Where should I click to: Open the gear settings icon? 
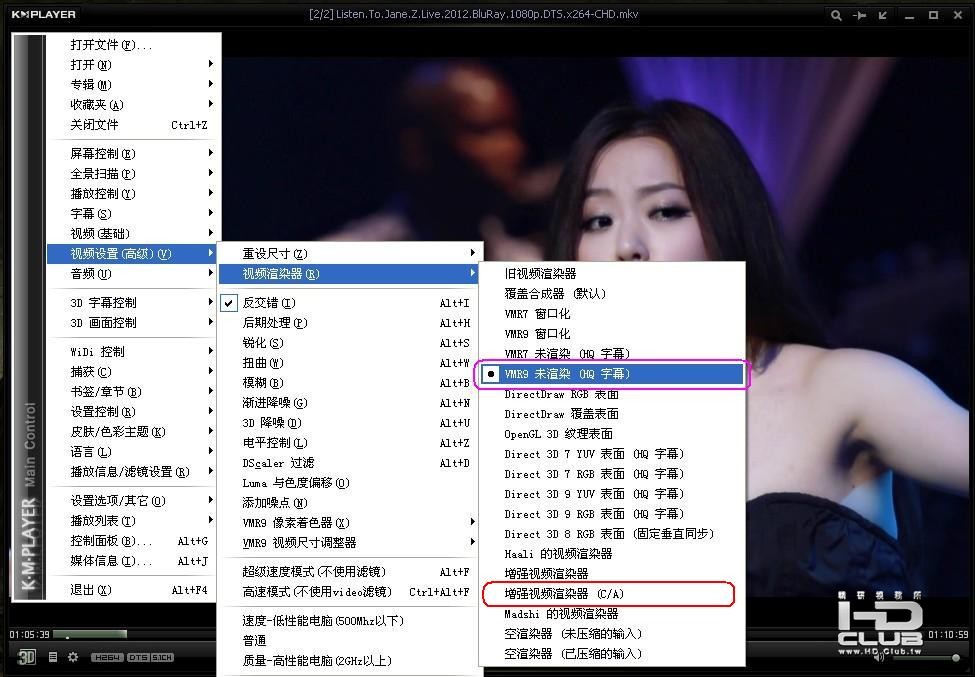73,657
